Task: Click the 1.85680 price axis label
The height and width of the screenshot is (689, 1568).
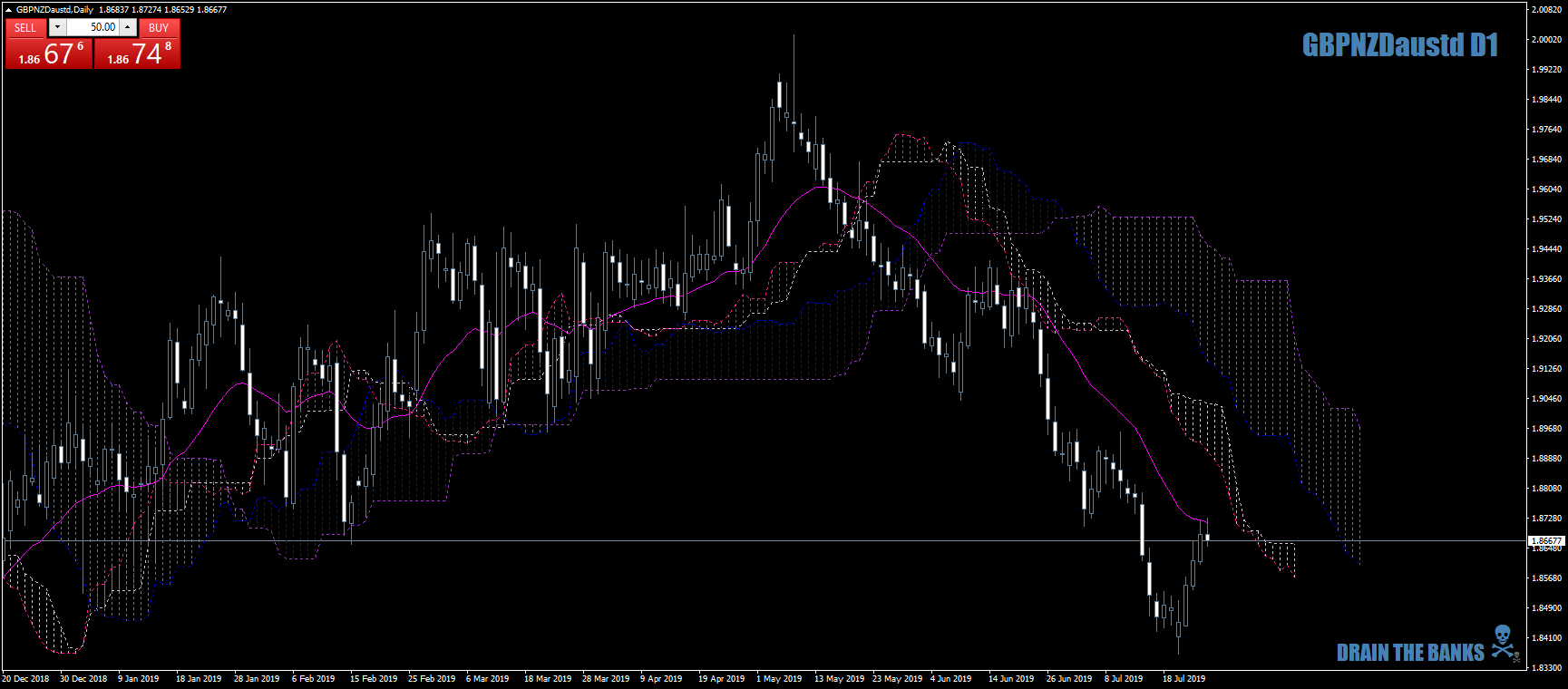Action: click(x=1546, y=577)
